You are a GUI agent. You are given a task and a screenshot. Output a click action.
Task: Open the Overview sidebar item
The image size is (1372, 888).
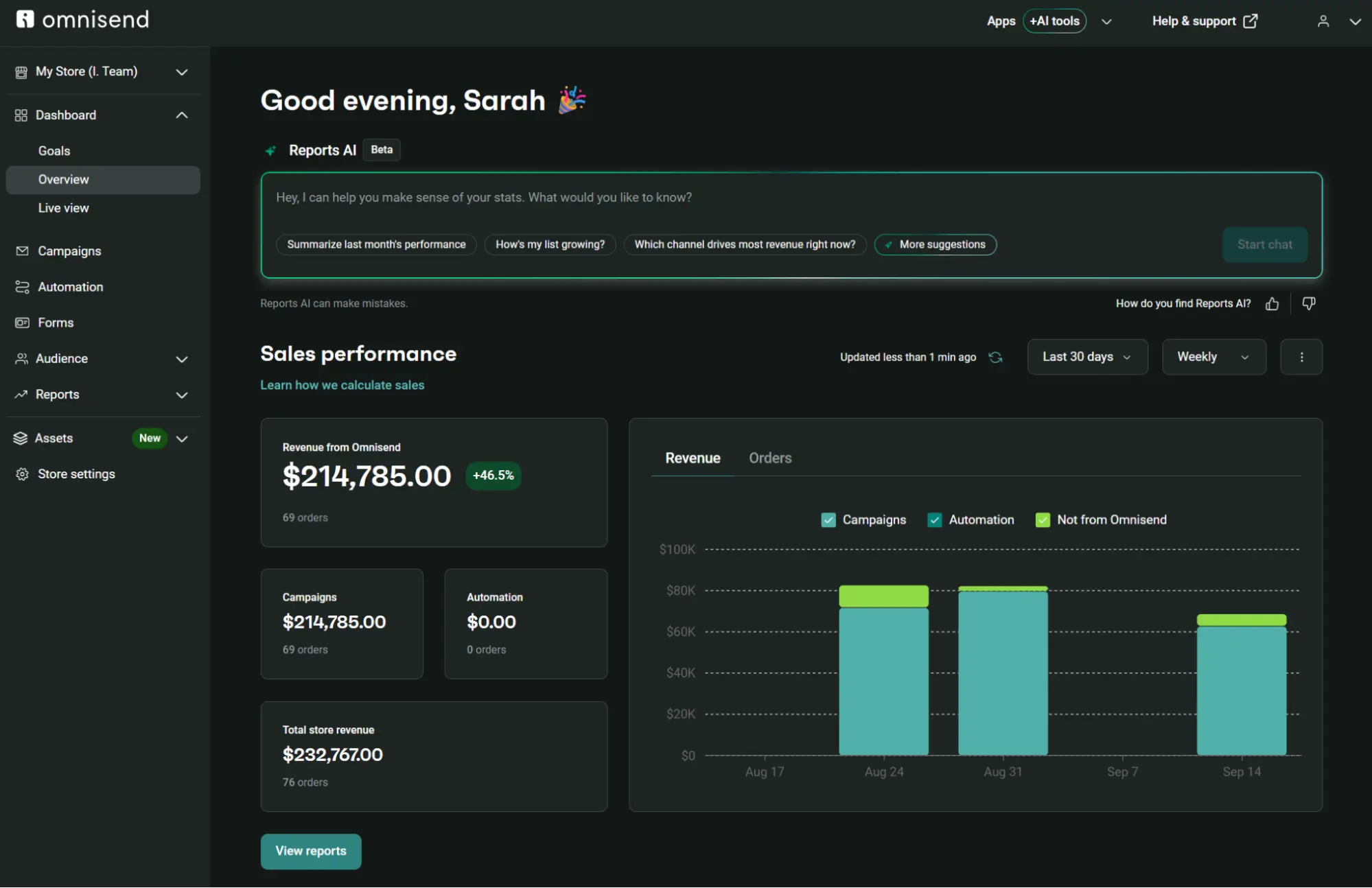(x=103, y=180)
